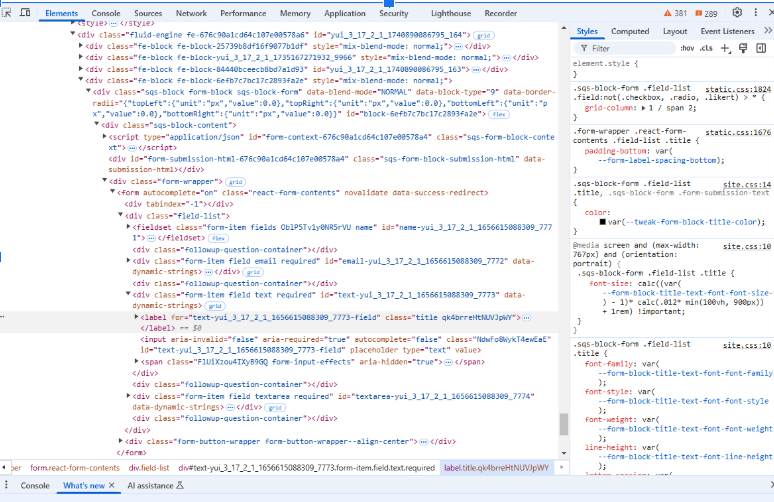Image resolution: width=774 pixels, height=502 pixels.
Task: Open the Event Listeners tab
Action: tap(728, 31)
